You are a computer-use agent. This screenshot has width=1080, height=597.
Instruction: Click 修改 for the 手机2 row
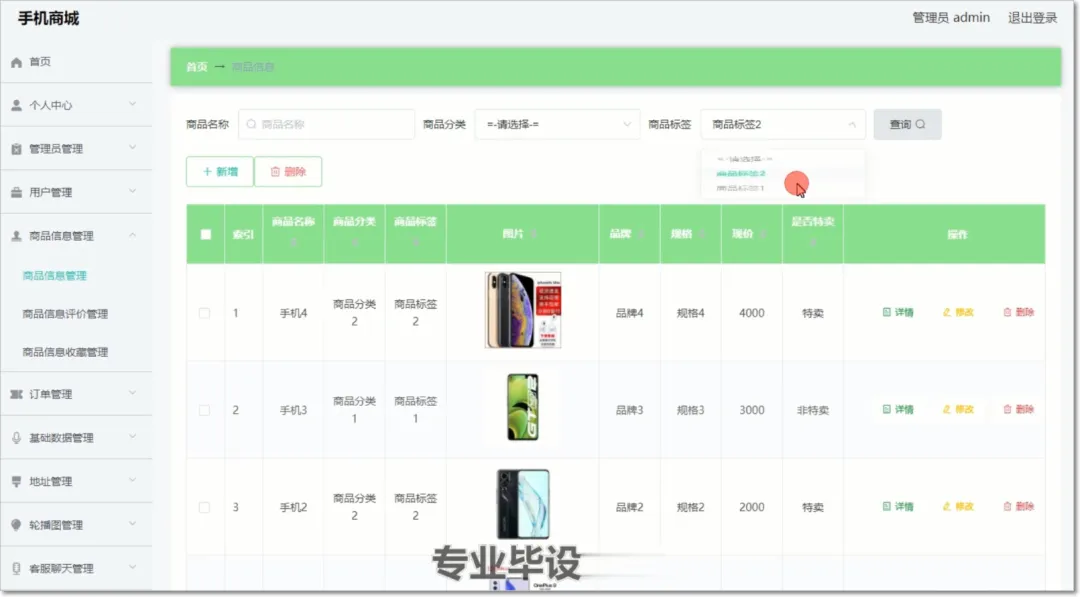pyautogui.click(x=958, y=507)
